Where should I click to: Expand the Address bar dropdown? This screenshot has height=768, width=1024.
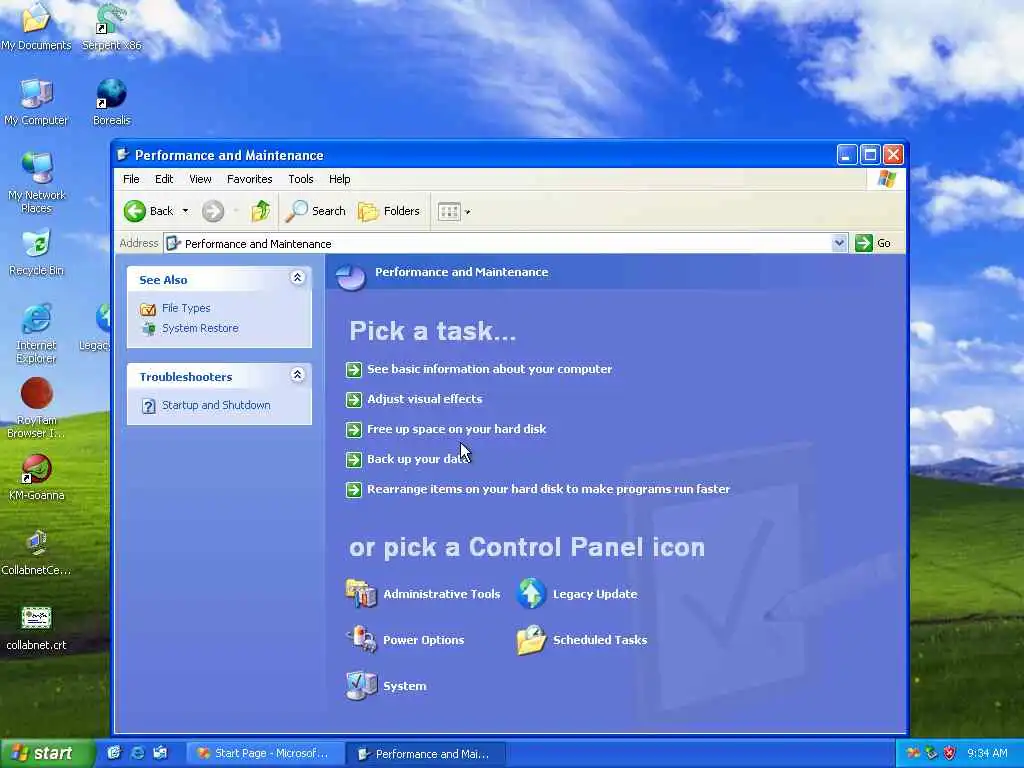839,243
